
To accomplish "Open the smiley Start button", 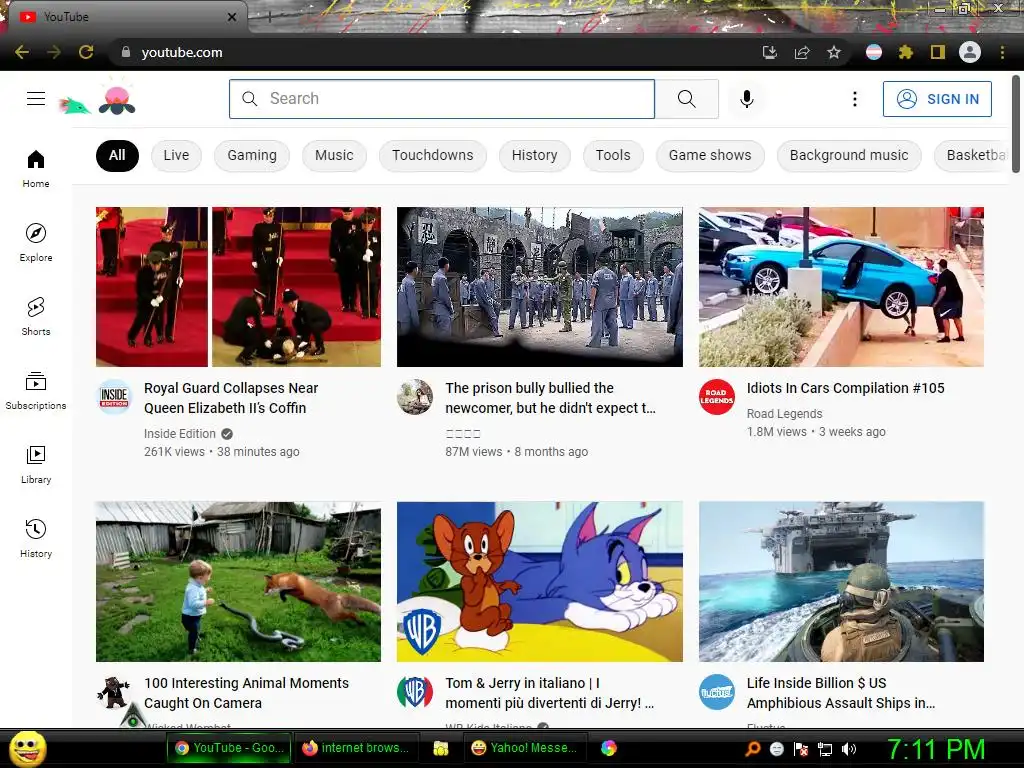I will pos(27,748).
